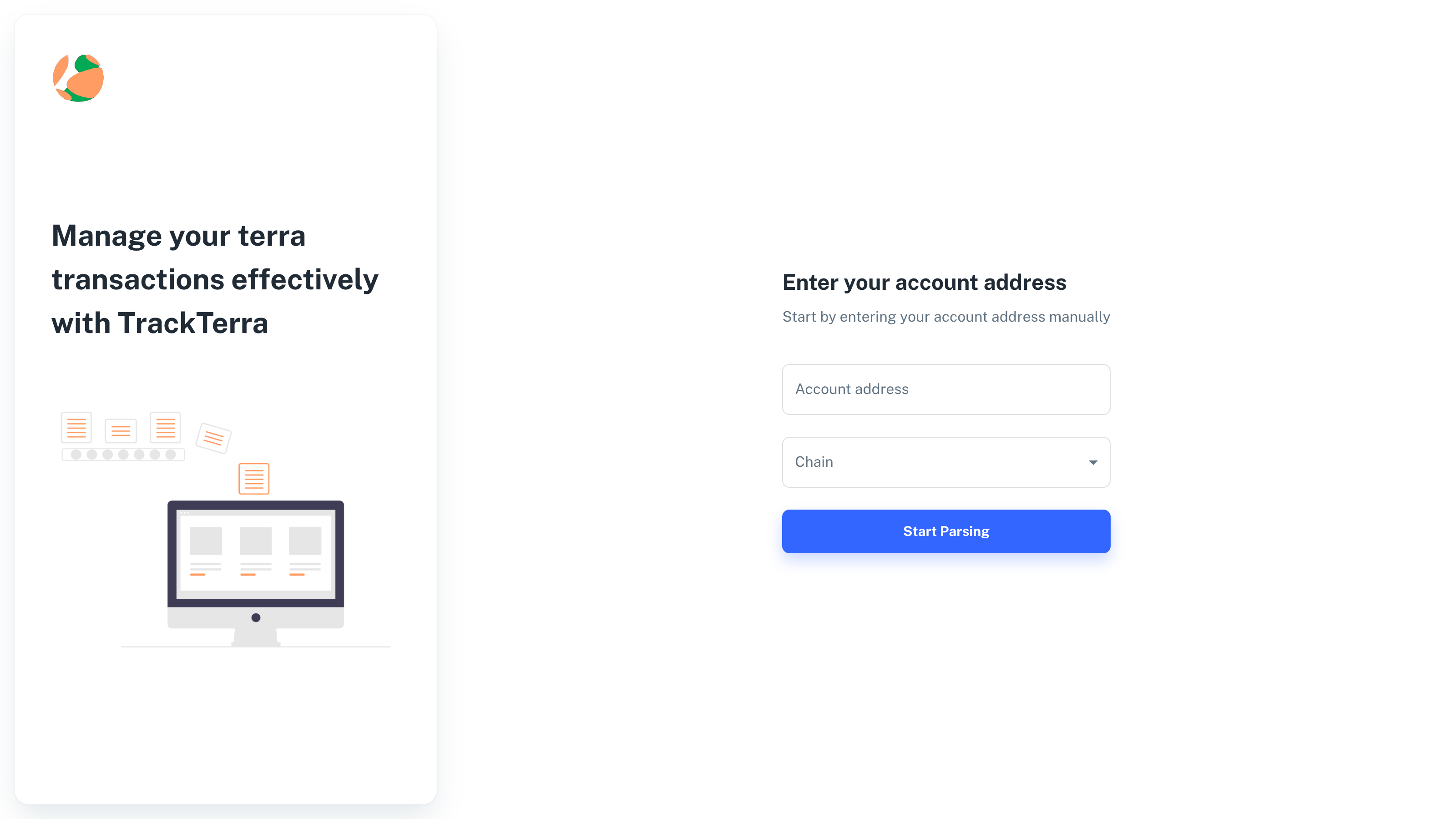
Task: Click the 'Chain' placeholder label text
Action: click(814, 462)
